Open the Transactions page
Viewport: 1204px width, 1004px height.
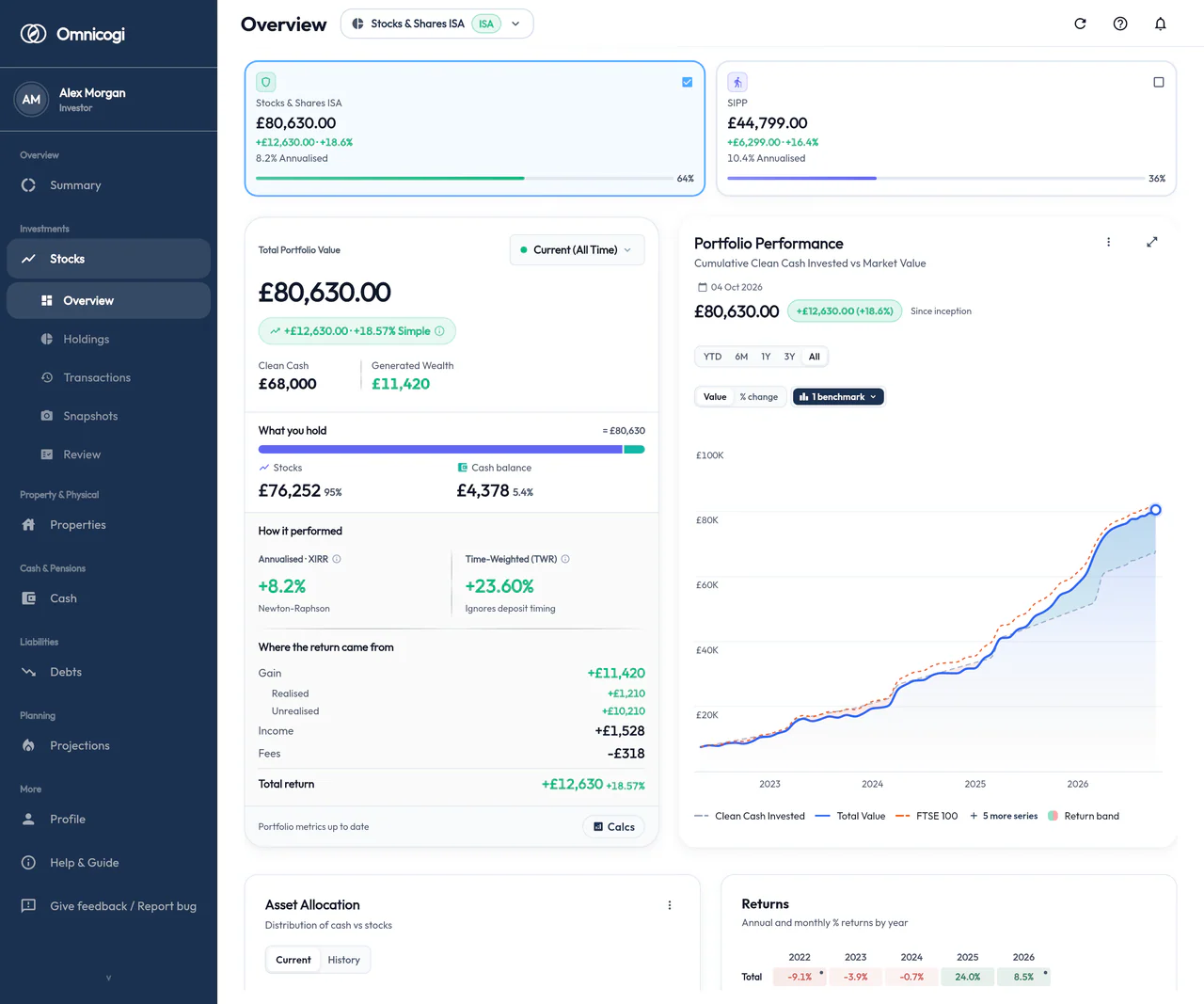tap(108, 377)
